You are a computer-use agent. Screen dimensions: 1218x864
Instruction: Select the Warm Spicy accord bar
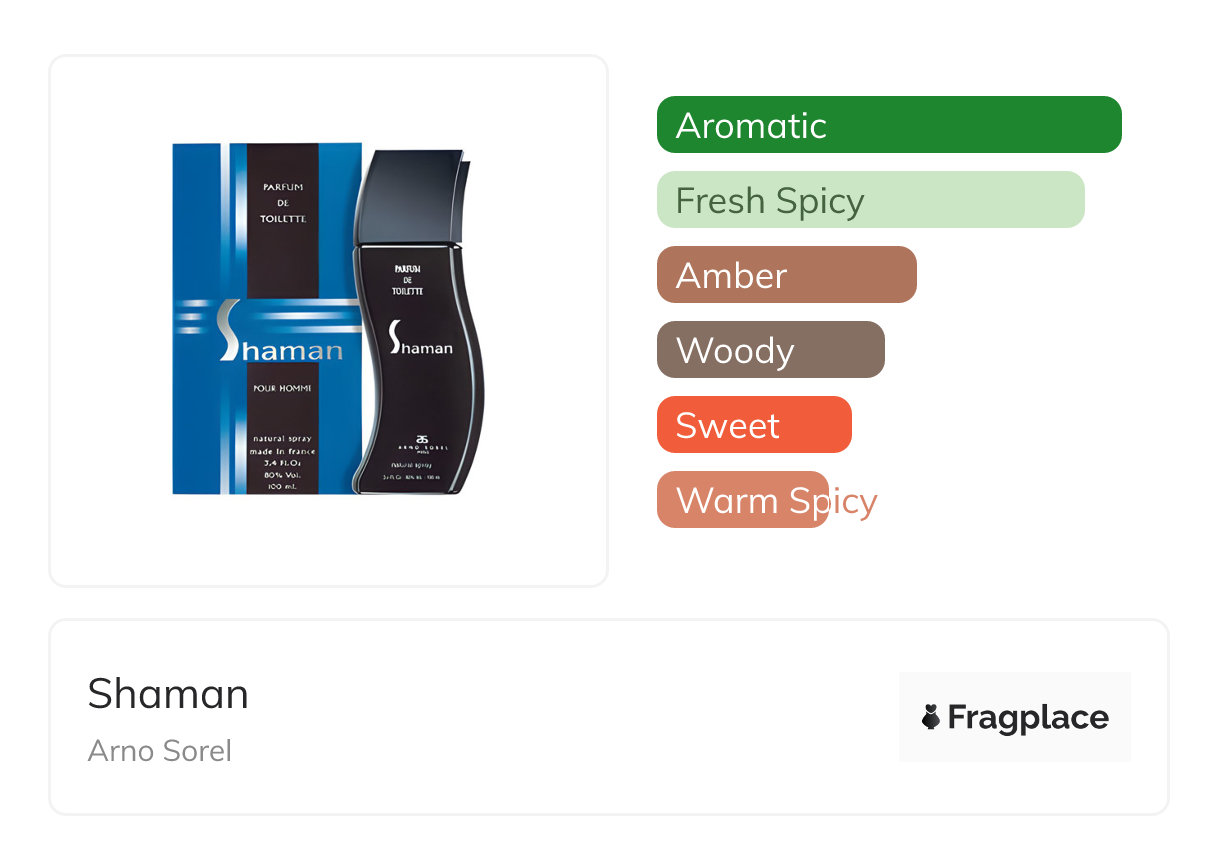pyautogui.click(x=743, y=500)
